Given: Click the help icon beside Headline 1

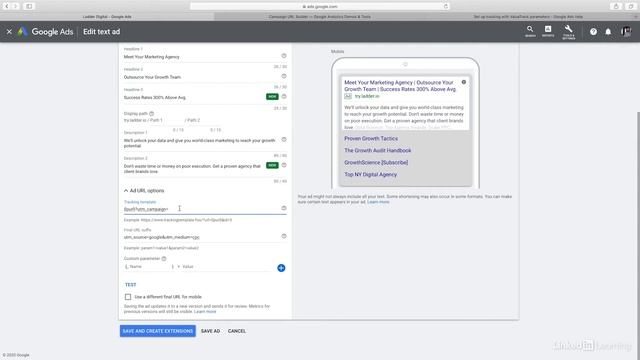Looking at the screenshot, I should tap(284, 56).
